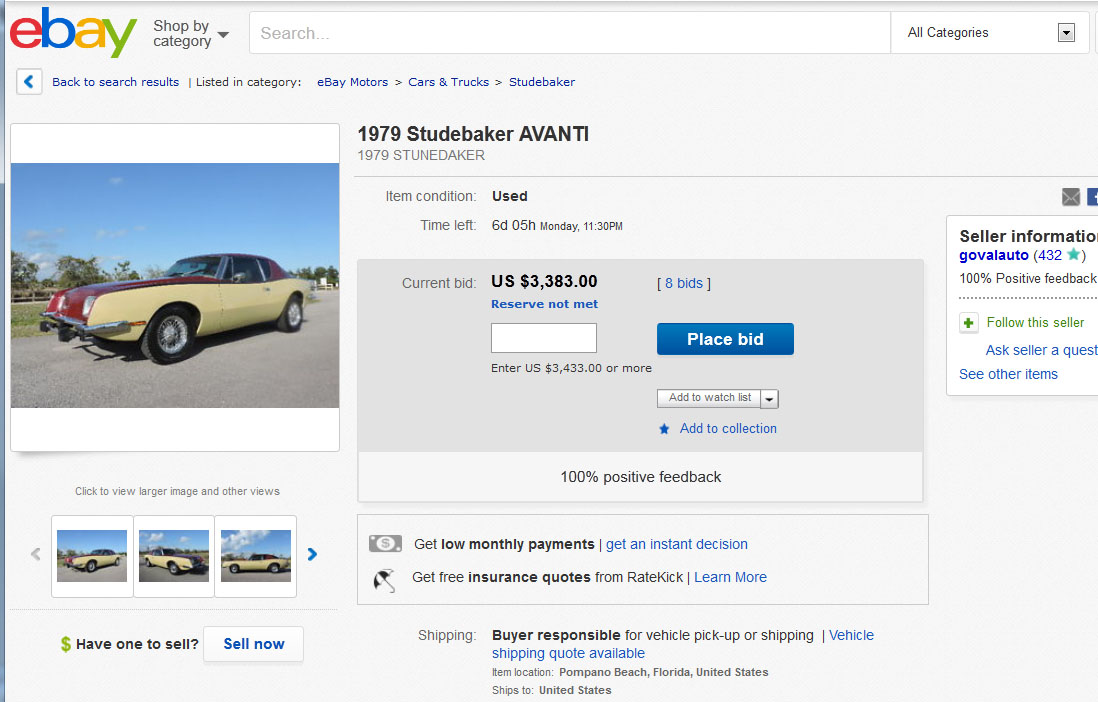Click the email seller envelope icon
Image resolution: width=1098 pixels, height=702 pixels.
tap(1071, 197)
